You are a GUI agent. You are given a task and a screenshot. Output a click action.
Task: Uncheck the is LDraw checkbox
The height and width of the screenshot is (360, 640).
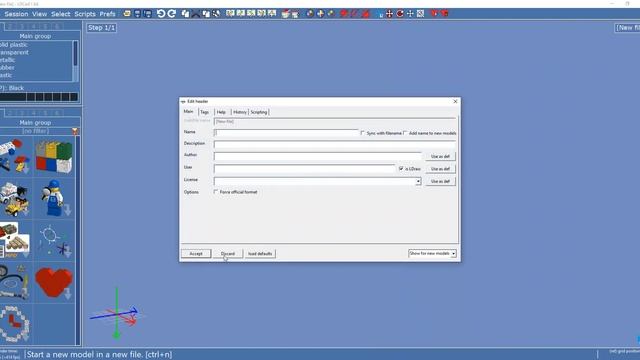[x=401, y=168]
